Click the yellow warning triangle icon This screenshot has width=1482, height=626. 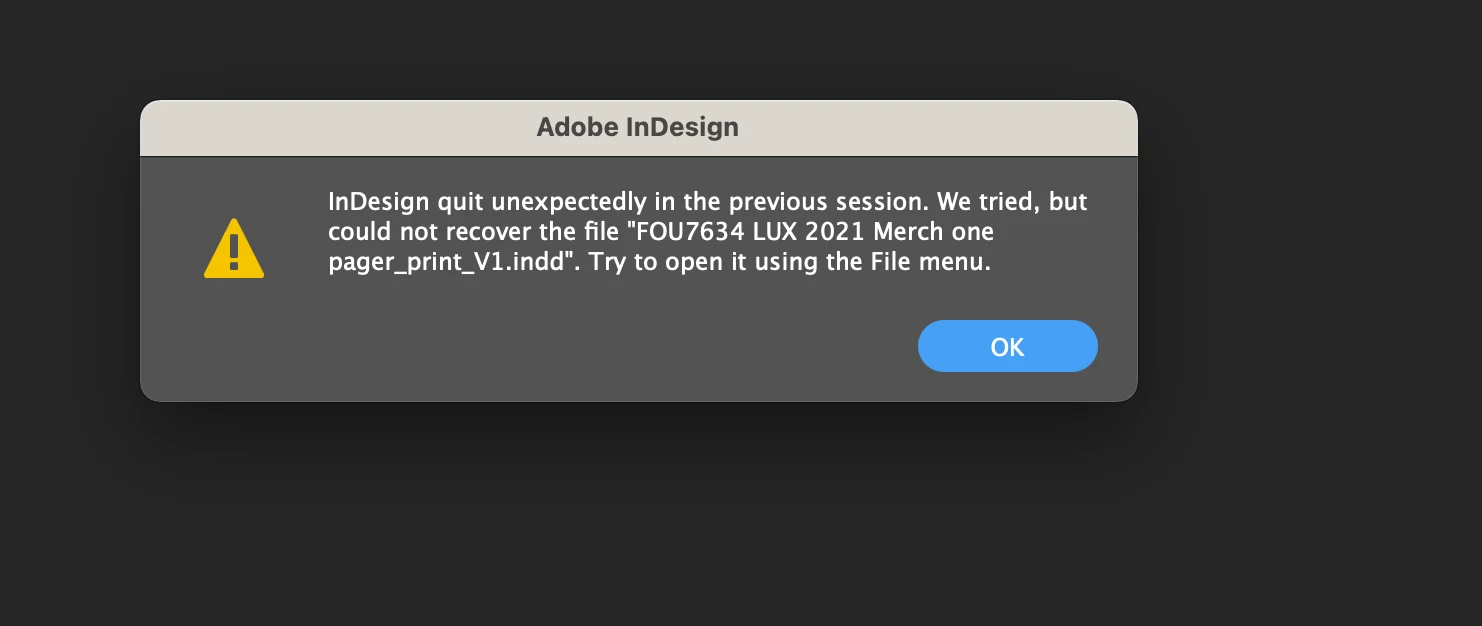tap(234, 249)
